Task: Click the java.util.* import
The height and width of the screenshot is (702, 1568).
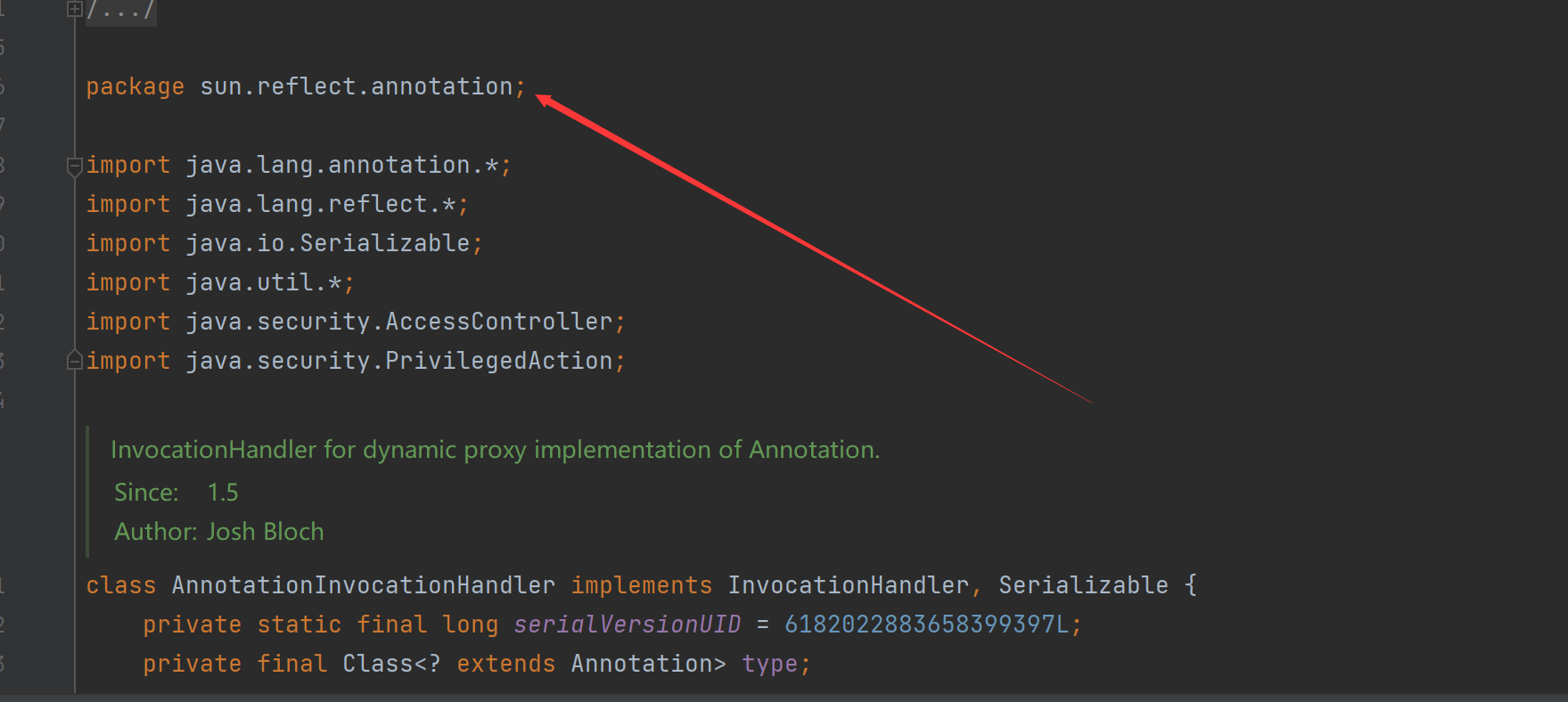Action: click(x=264, y=282)
